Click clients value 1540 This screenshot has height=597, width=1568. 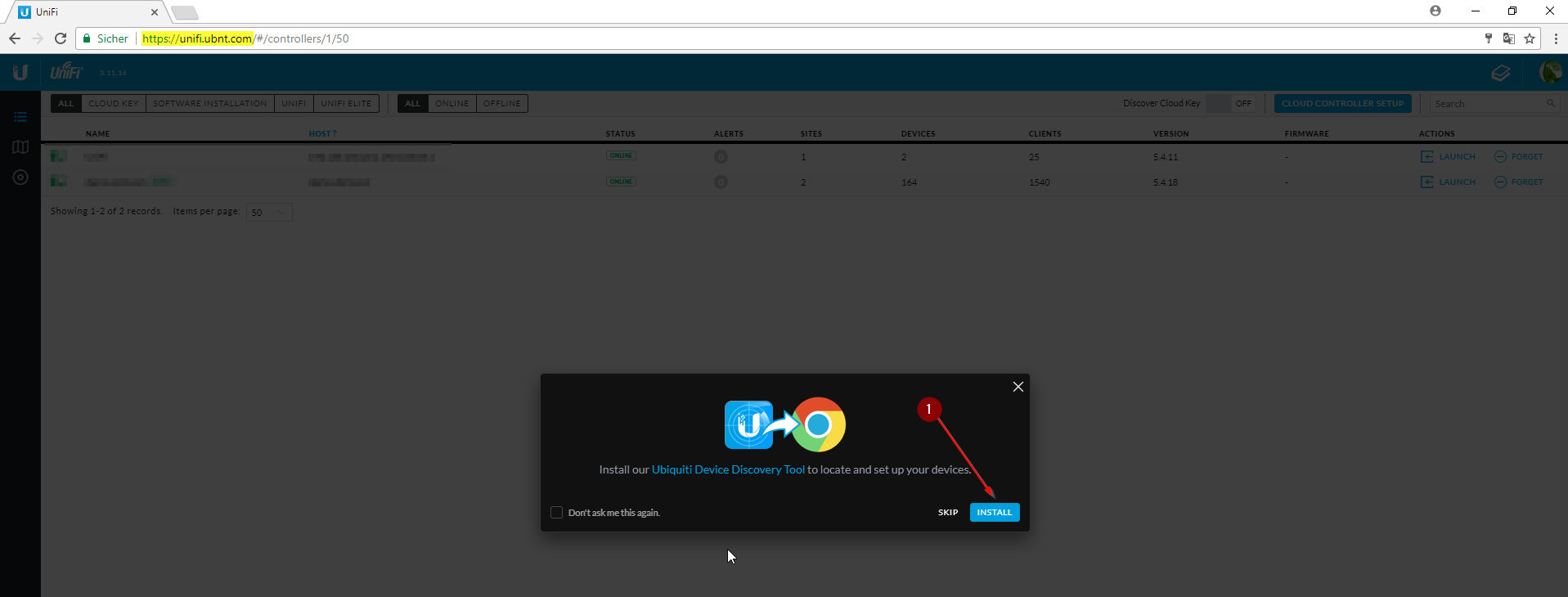pyautogui.click(x=1039, y=182)
